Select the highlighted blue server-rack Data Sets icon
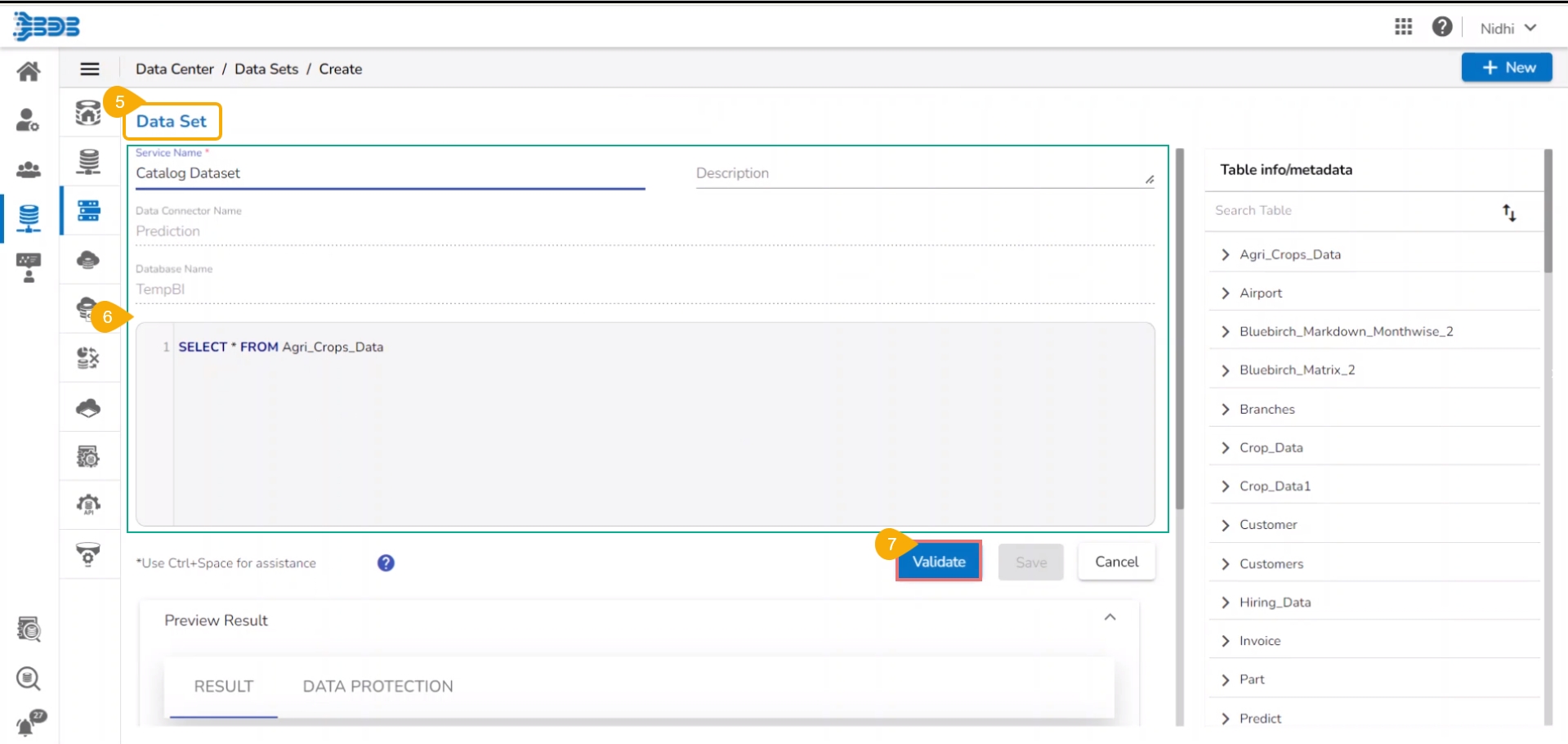 tap(88, 211)
